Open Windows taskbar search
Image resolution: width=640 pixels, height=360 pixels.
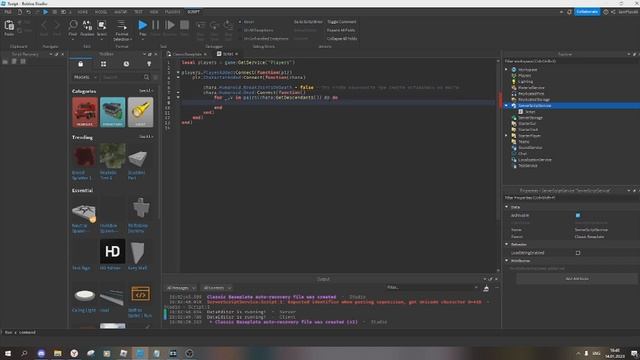pyautogui.click(x=24, y=353)
